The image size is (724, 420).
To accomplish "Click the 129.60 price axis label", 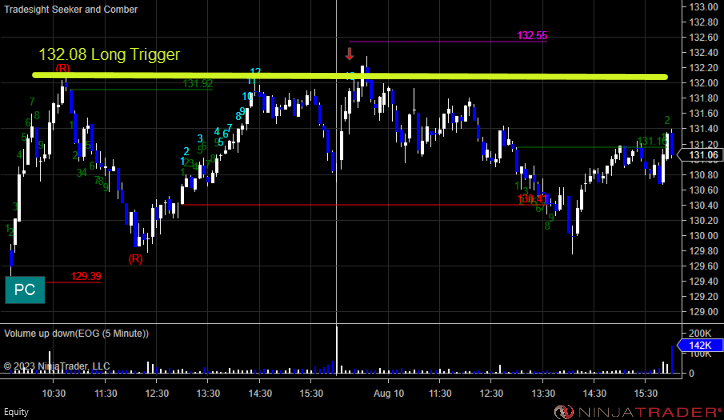I will [703, 266].
